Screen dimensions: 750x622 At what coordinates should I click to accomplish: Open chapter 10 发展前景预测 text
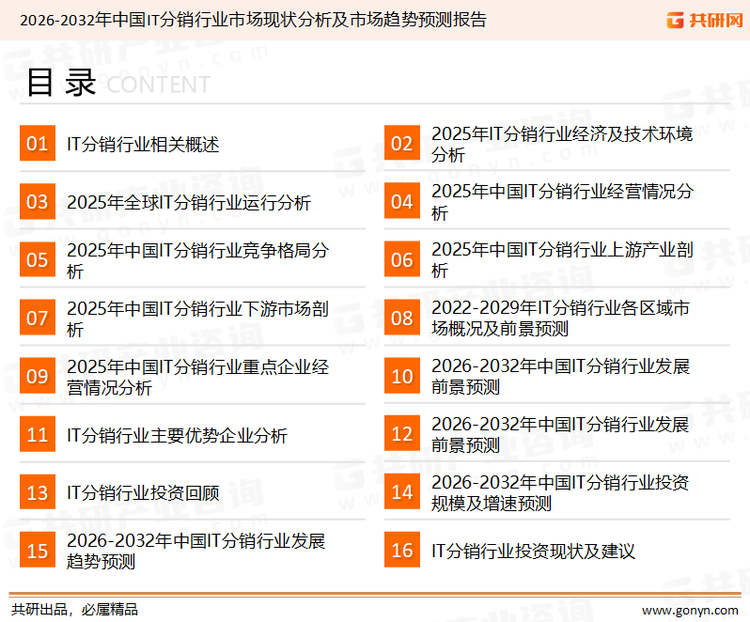click(x=560, y=376)
